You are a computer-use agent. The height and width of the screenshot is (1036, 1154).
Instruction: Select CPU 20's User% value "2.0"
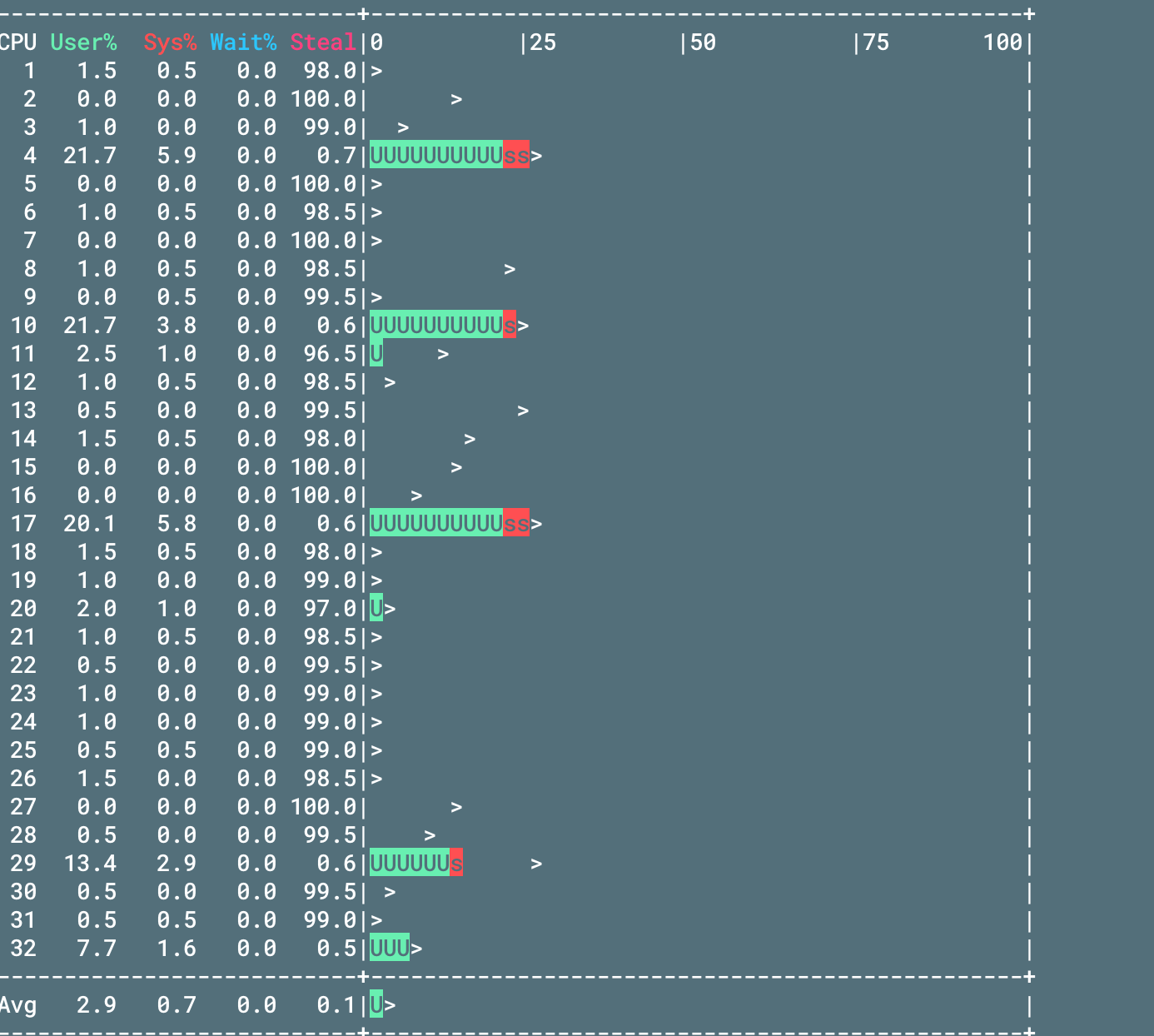click(x=97, y=609)
